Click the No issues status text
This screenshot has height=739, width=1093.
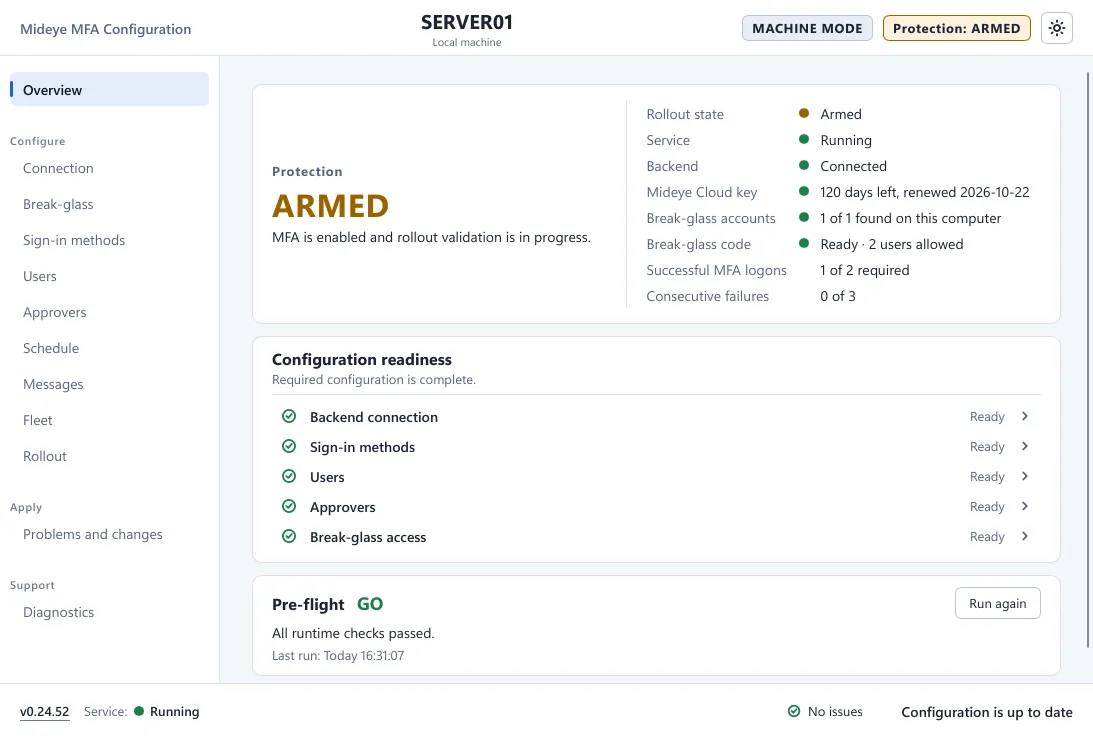pos(835,712)
